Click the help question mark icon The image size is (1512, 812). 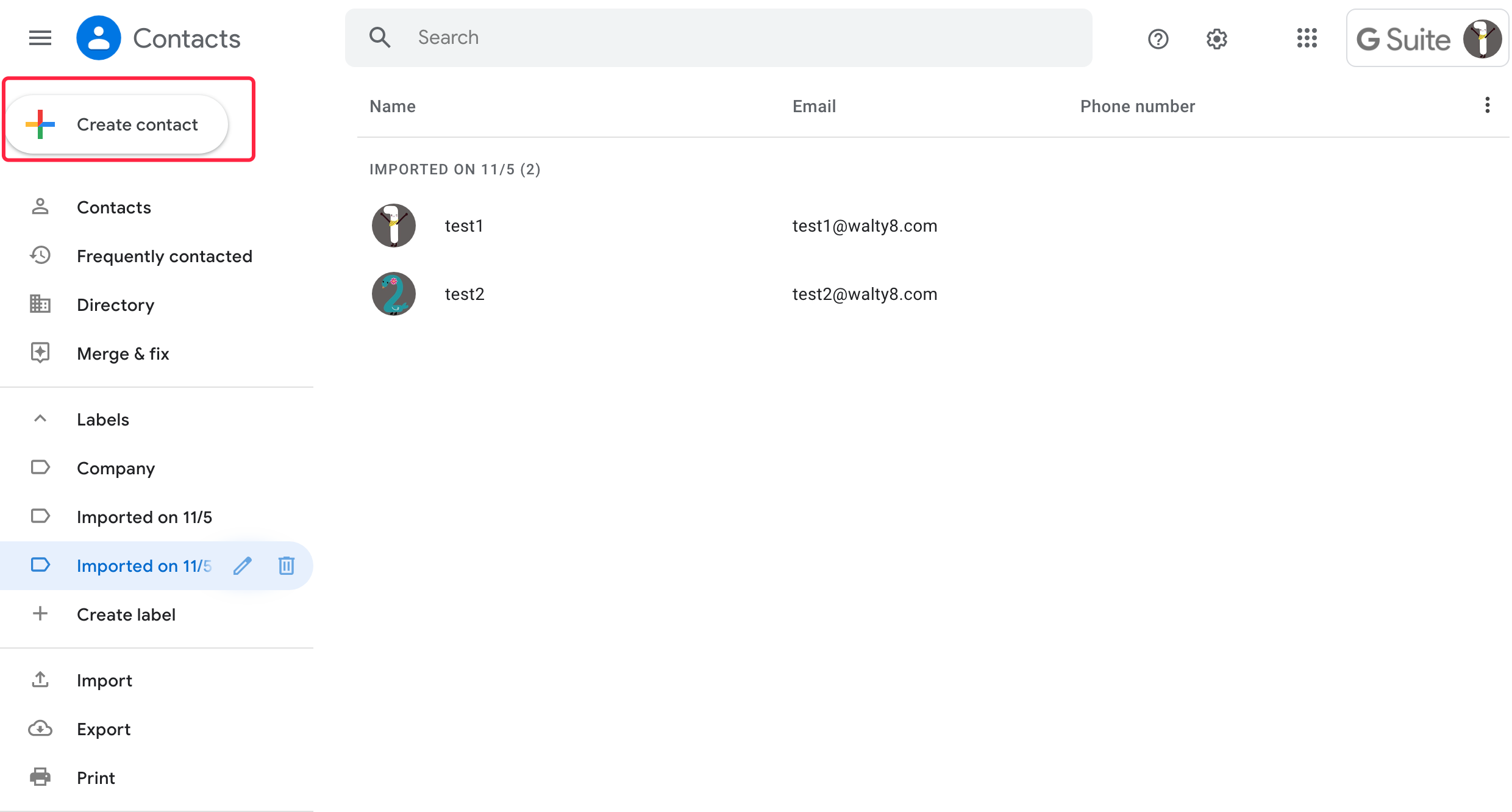click(x=1158, y=39)
